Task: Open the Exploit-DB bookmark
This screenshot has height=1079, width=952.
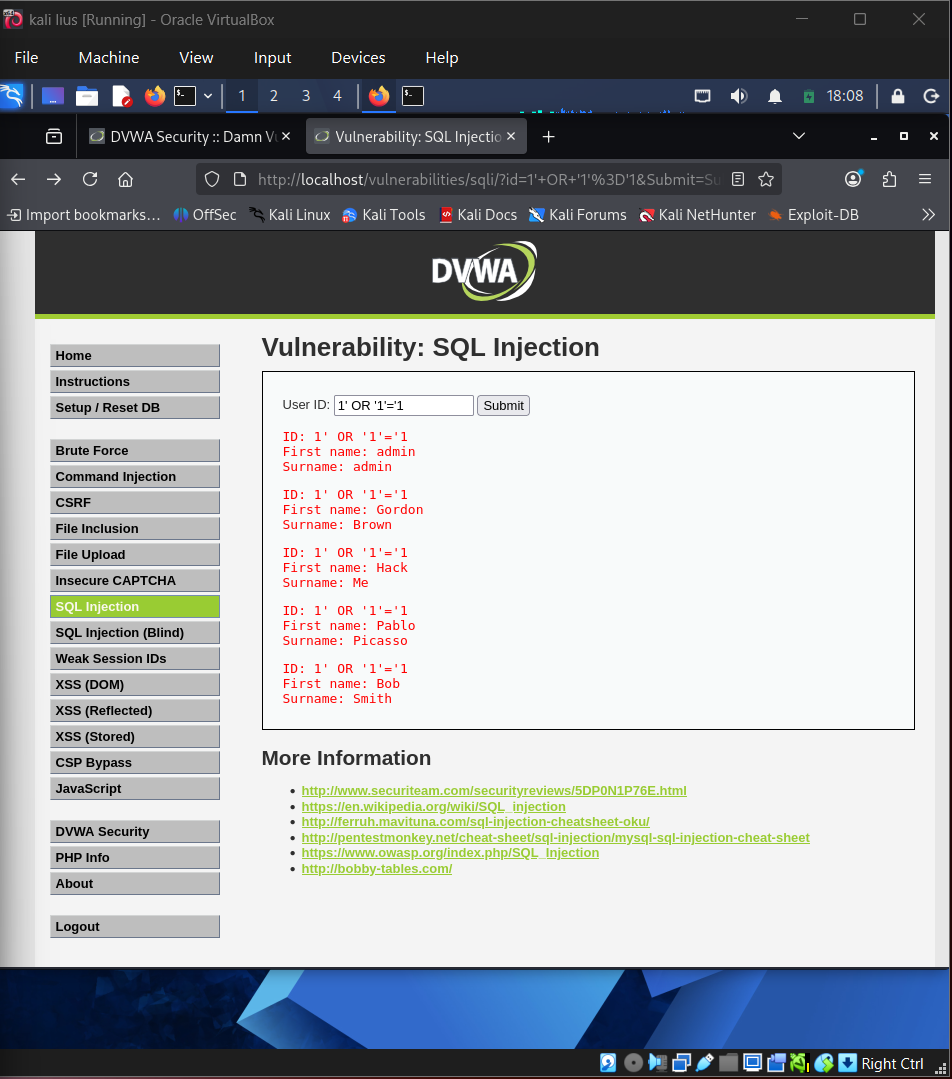Action: pos(814,215)
